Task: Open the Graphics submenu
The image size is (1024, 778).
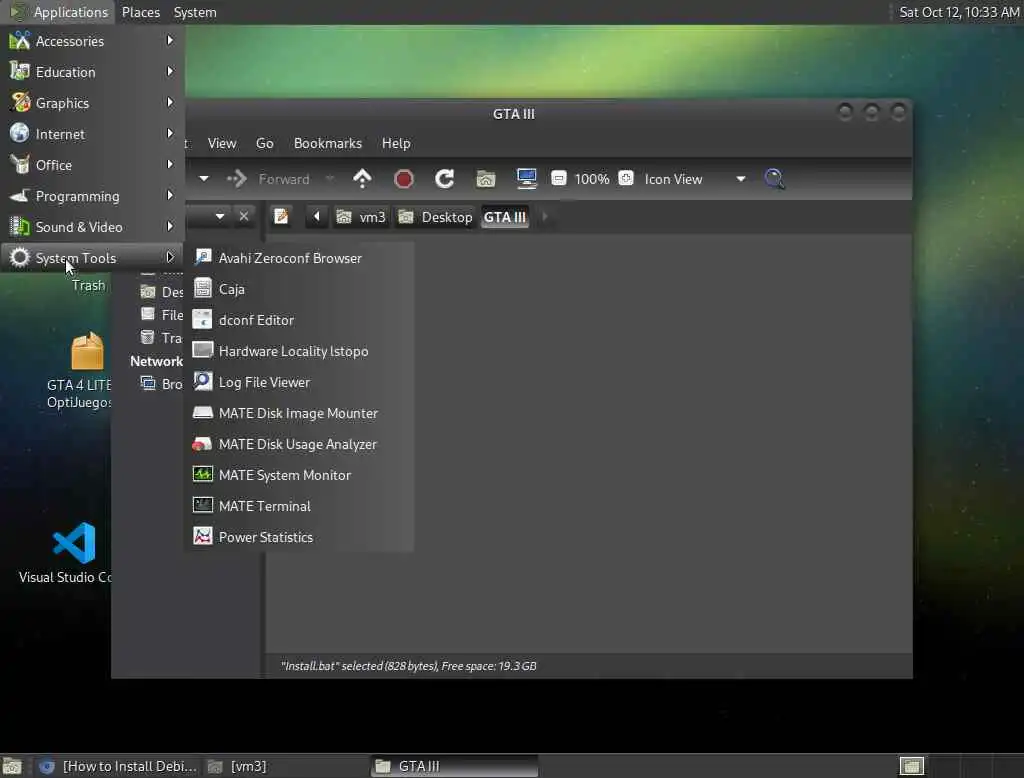Action: tap(92, 103)
